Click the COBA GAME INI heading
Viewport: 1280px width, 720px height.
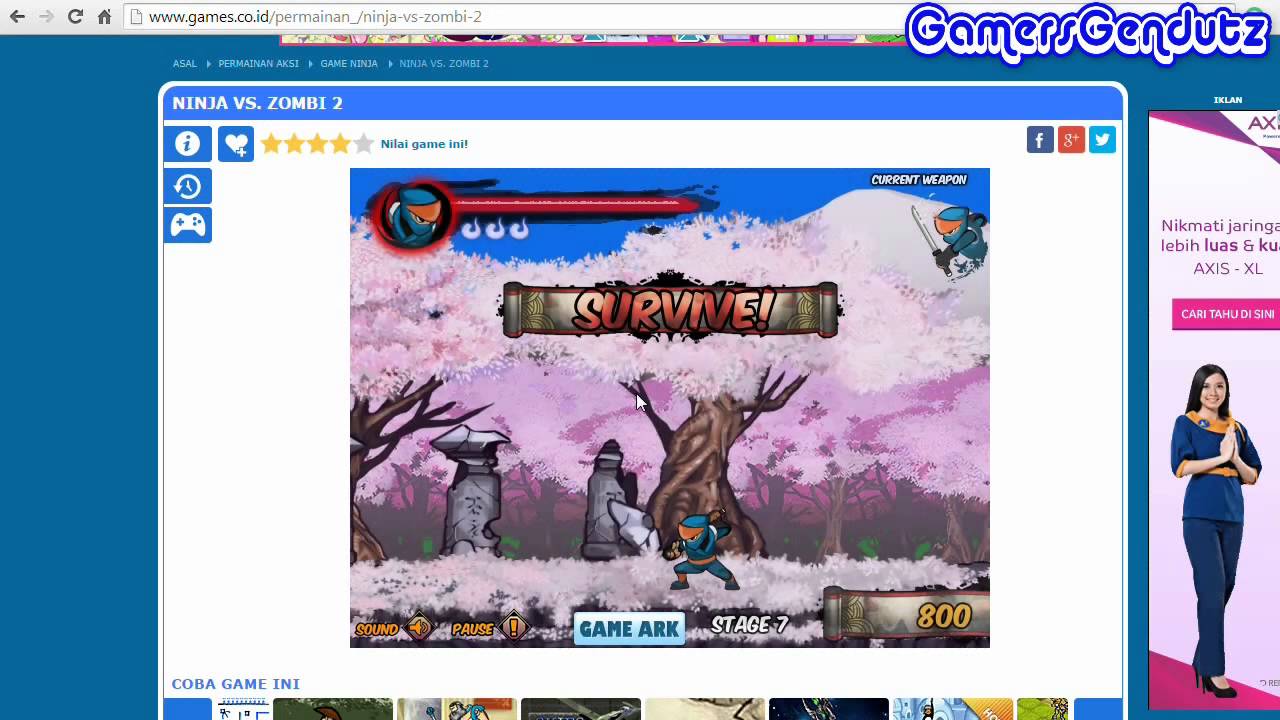click(x=236, y=684)
